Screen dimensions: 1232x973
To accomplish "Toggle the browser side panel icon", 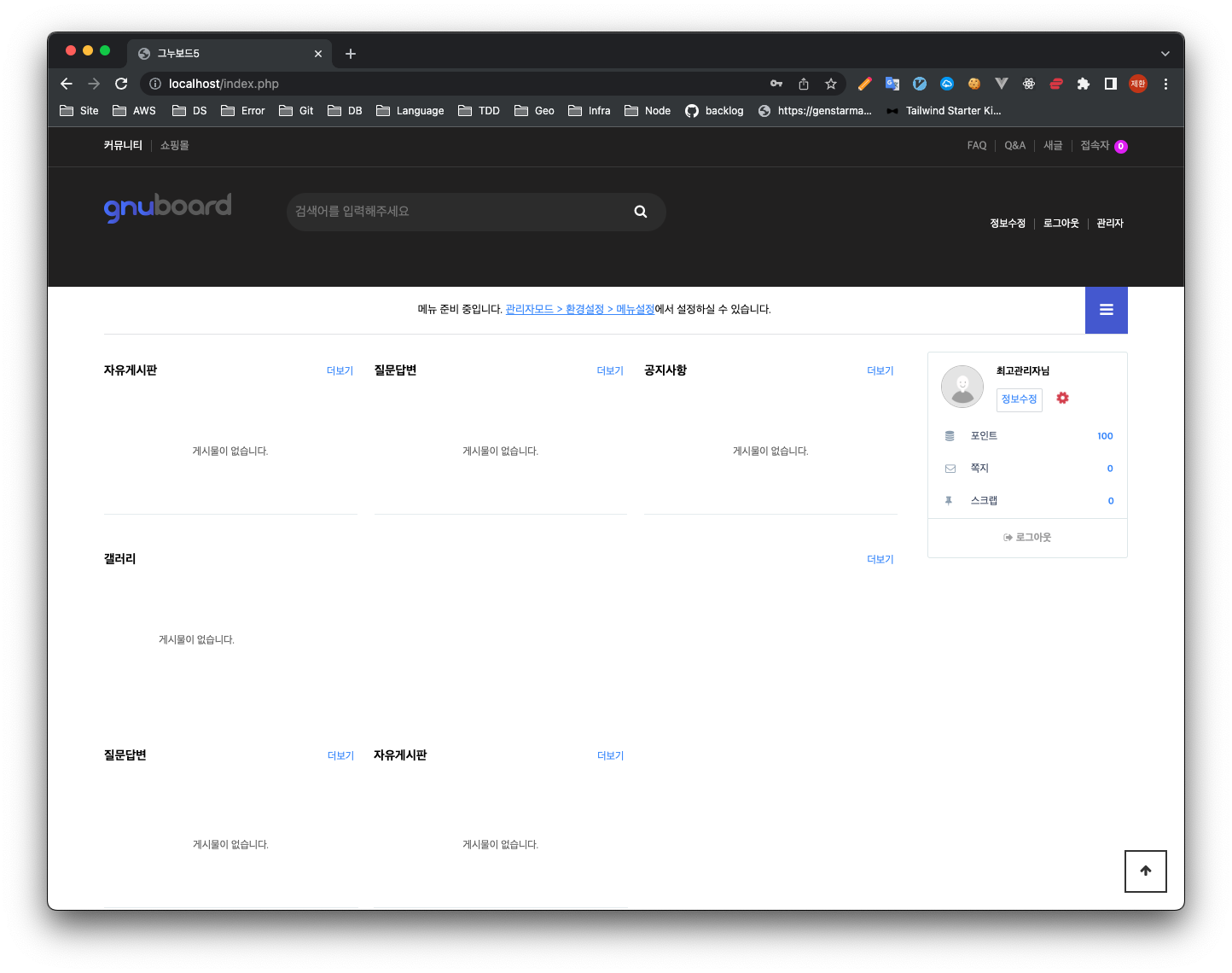I will tap(1111, 84).
